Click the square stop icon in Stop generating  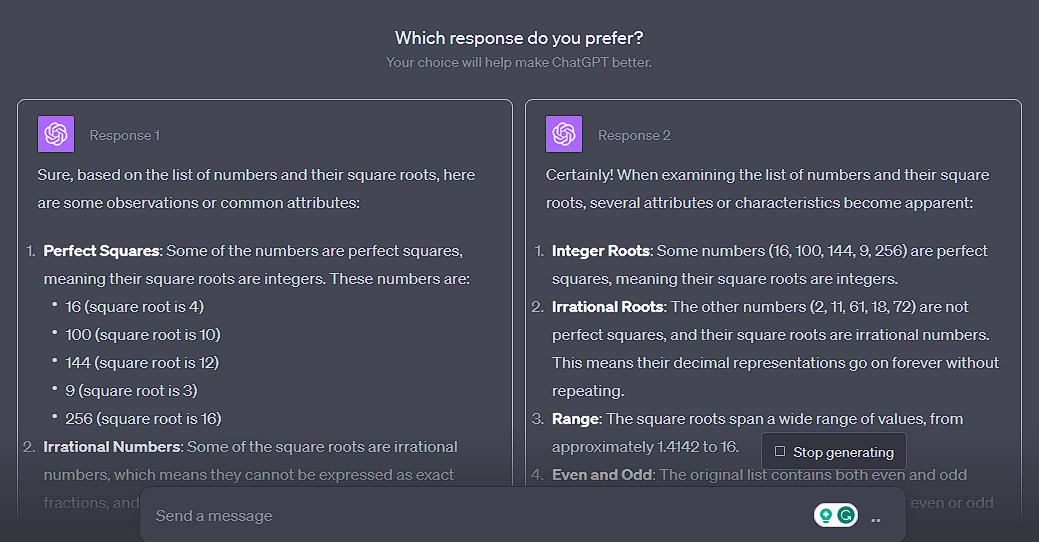point(780,451)
